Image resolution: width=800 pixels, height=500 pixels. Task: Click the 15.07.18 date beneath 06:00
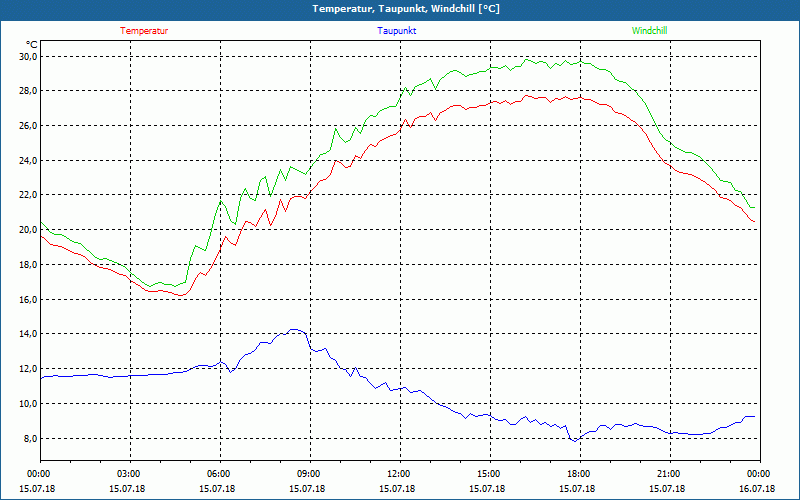click(217, 488)
